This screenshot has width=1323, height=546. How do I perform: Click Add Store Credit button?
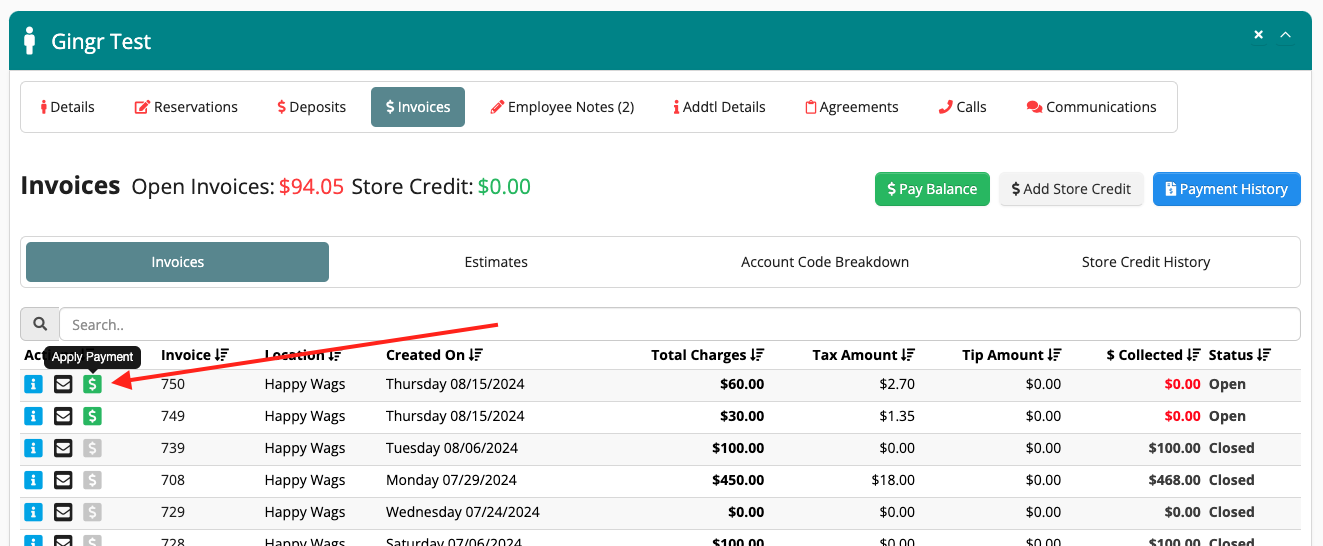click(x=1071, y=189)
